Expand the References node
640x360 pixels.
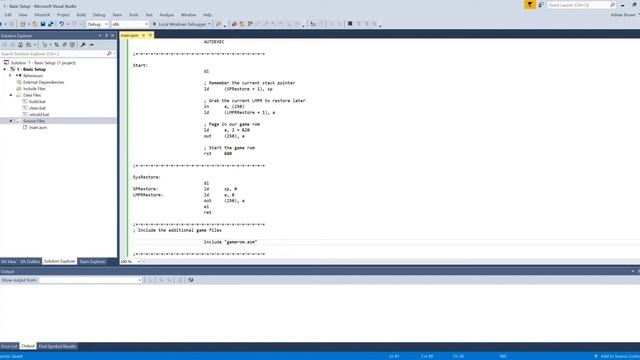click(x=11, y=76)
